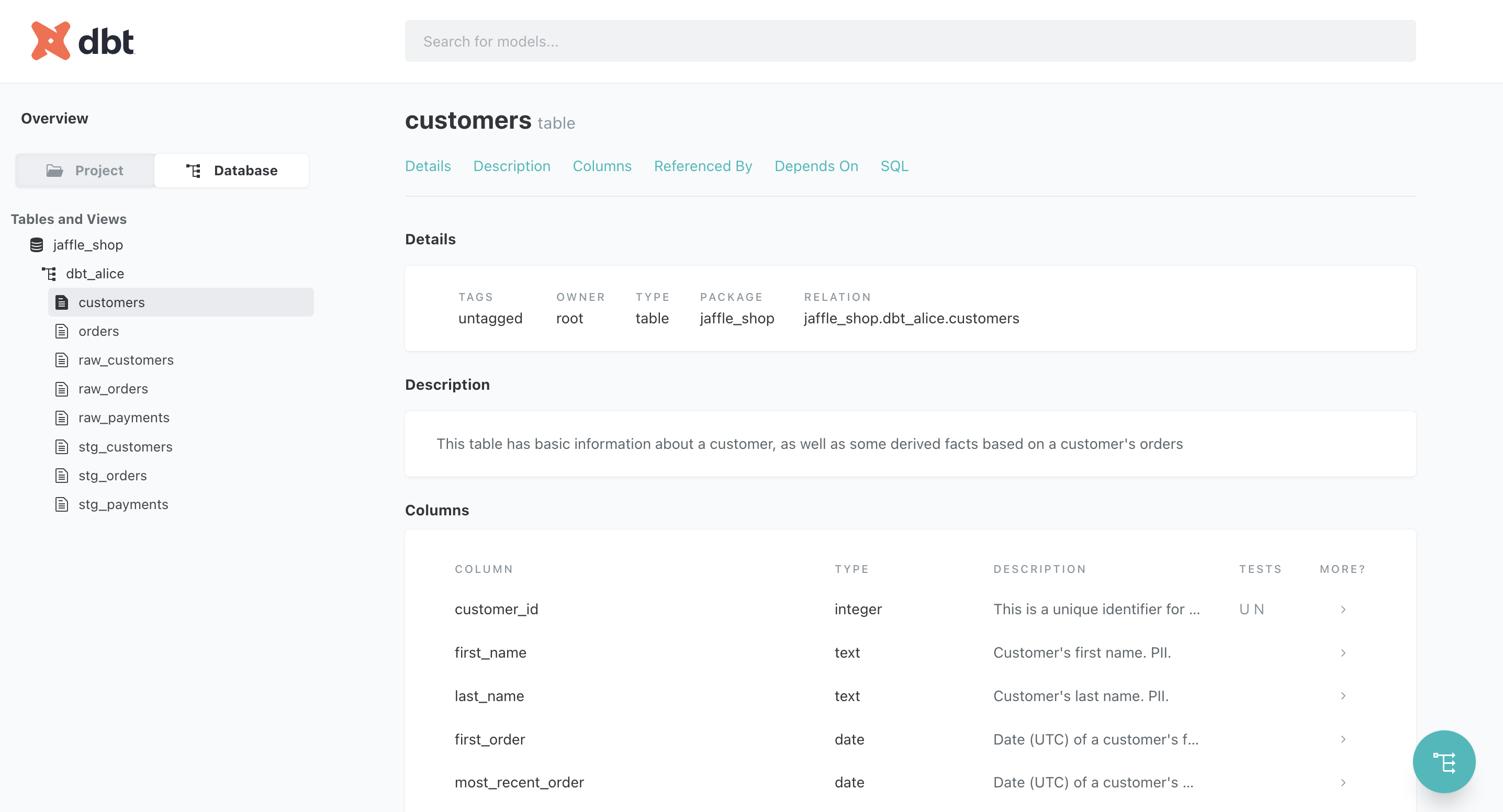Click the document icon beside orders model

pos(62,331)
